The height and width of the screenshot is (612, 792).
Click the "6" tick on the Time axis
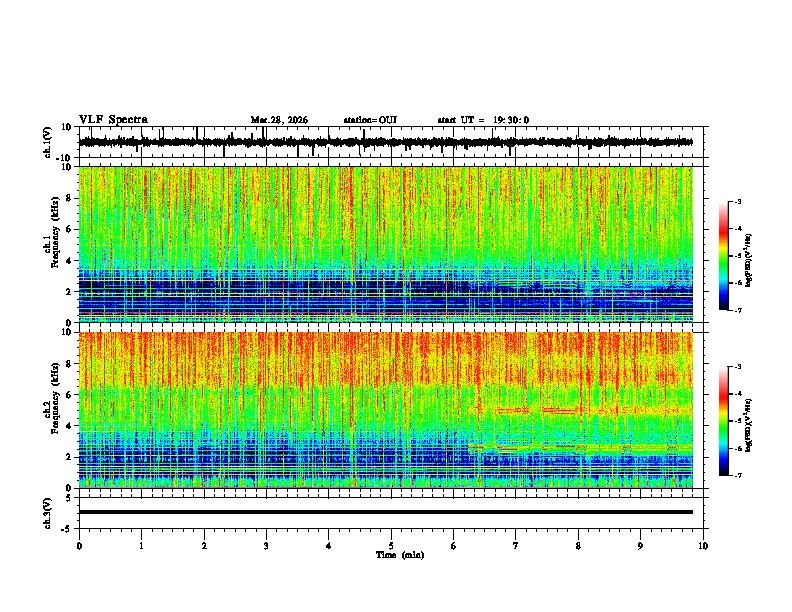pyautogui.click(x=454, y=546)
